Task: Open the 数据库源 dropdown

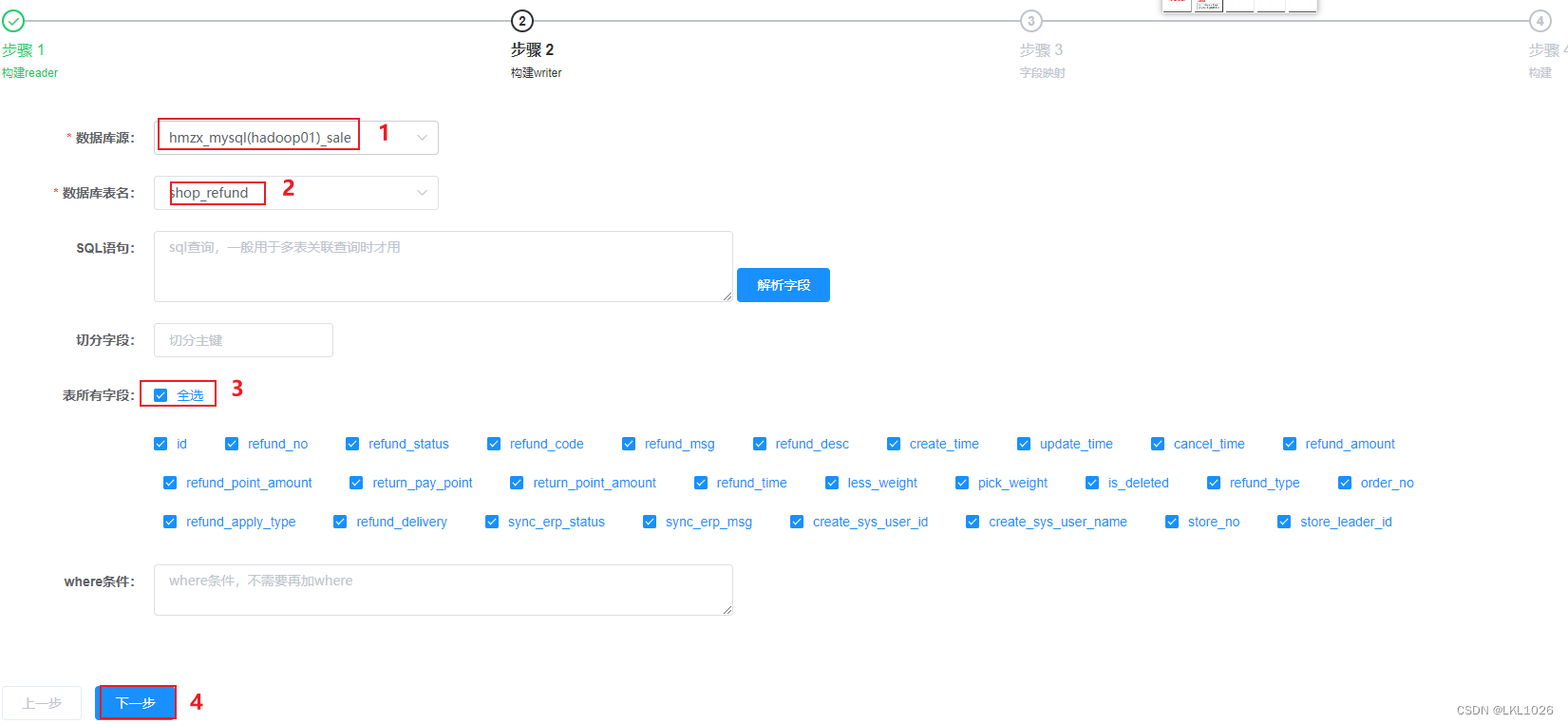Action: 296,138
